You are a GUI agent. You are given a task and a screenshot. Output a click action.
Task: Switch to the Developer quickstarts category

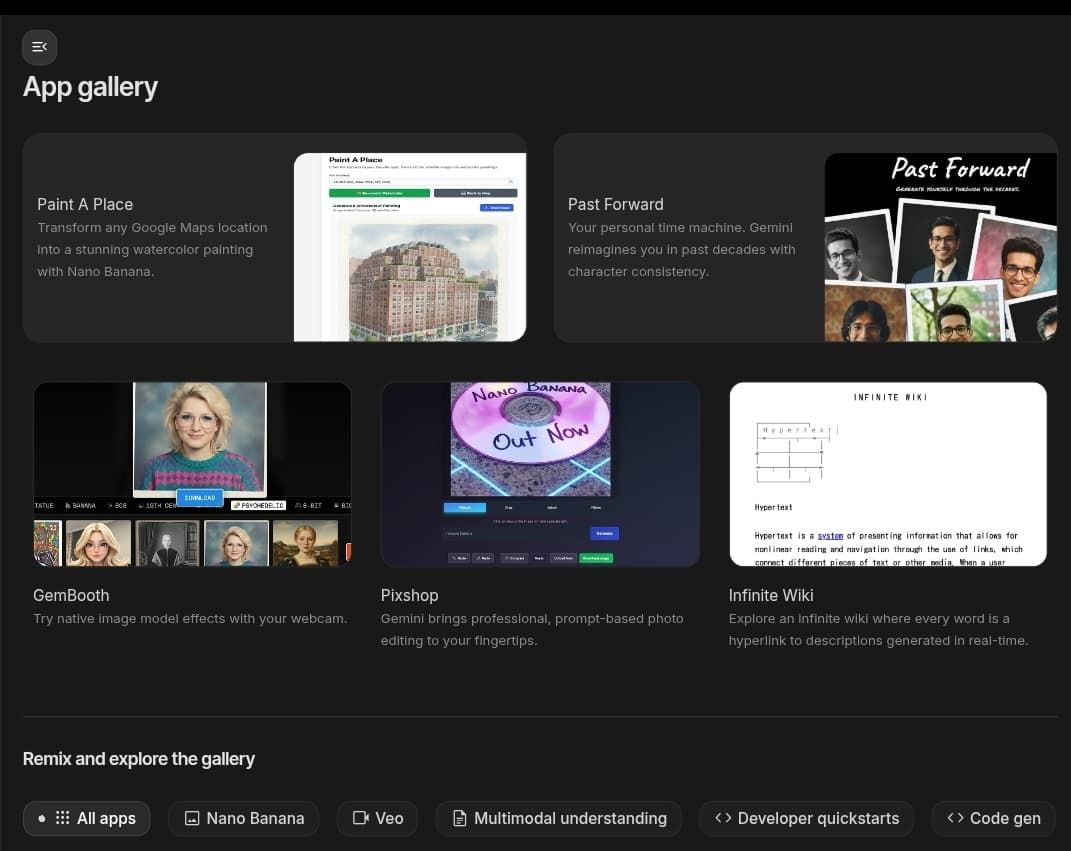806,818
